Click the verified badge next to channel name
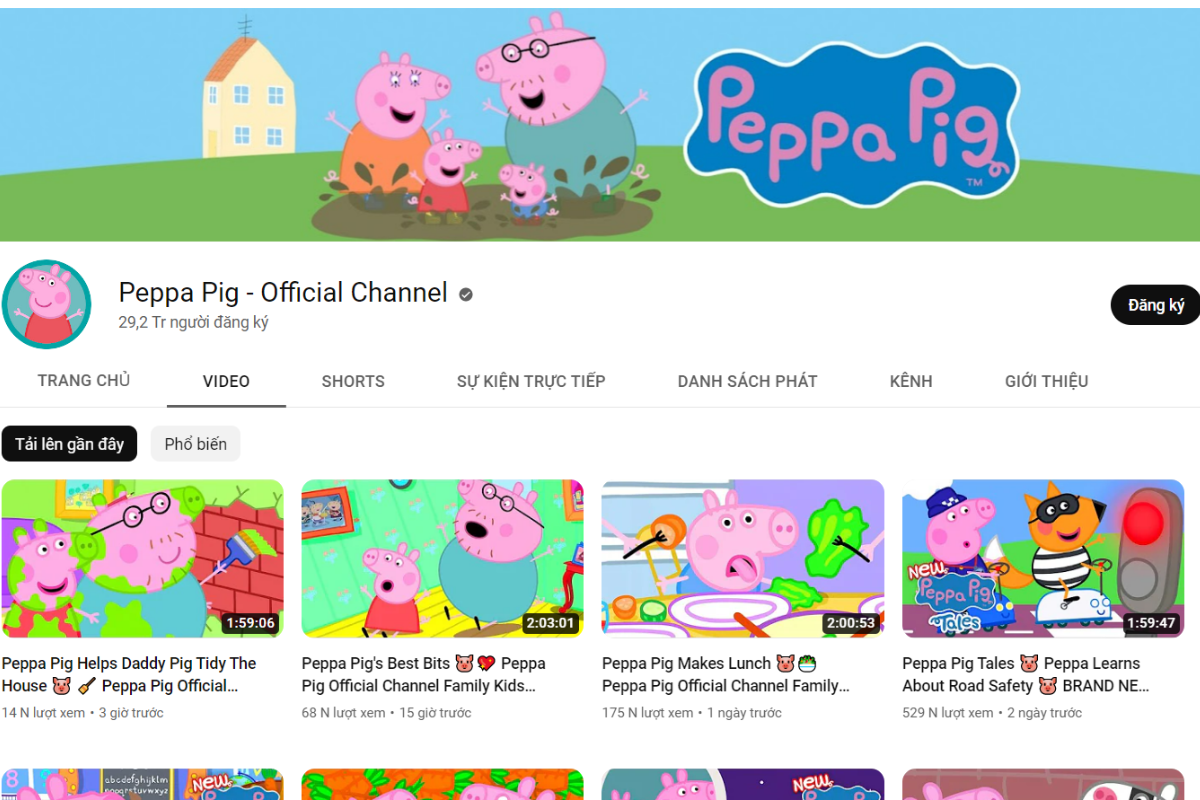 point(466,294)
